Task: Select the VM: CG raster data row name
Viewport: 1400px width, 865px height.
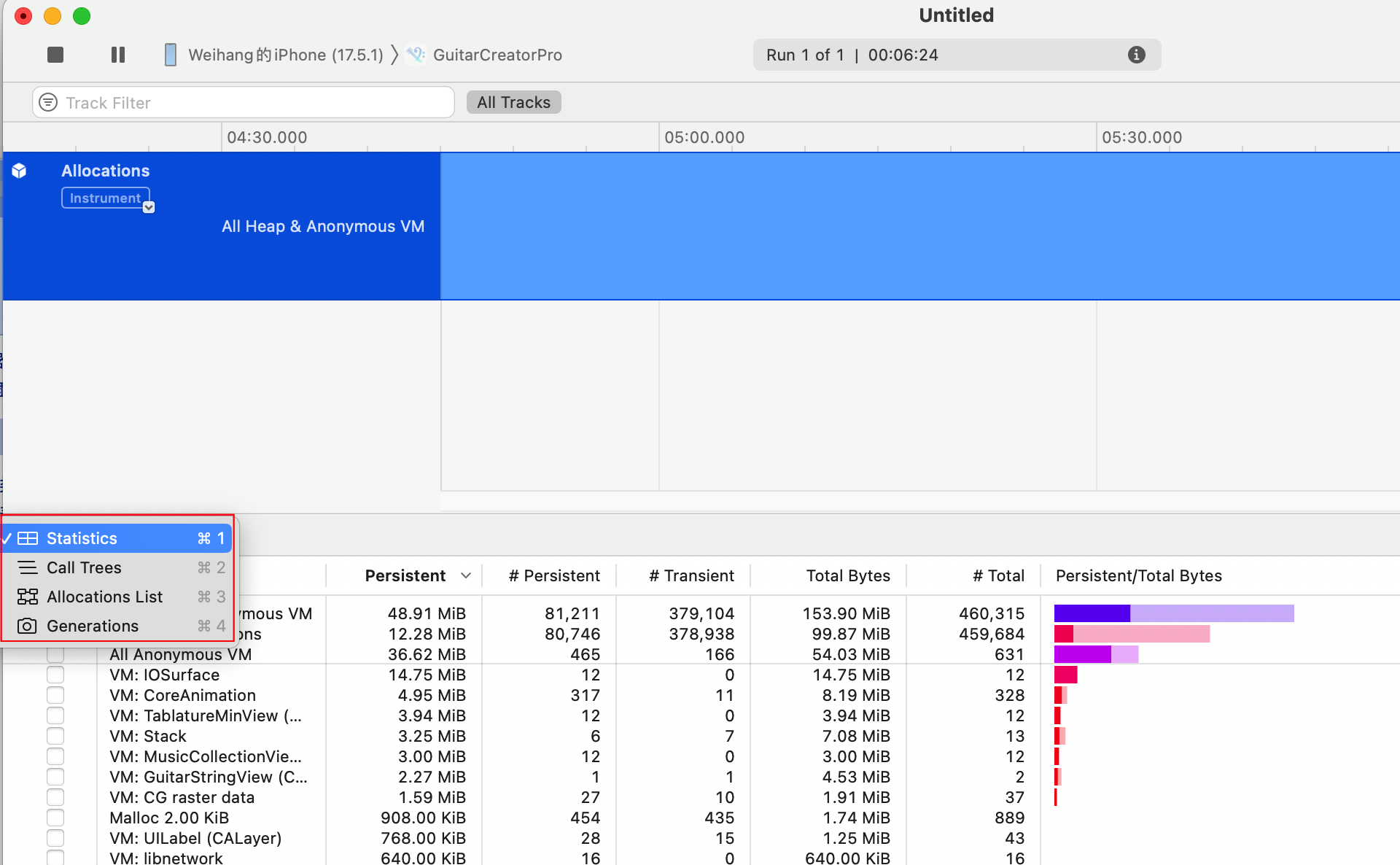Action: tap(182, 797)
